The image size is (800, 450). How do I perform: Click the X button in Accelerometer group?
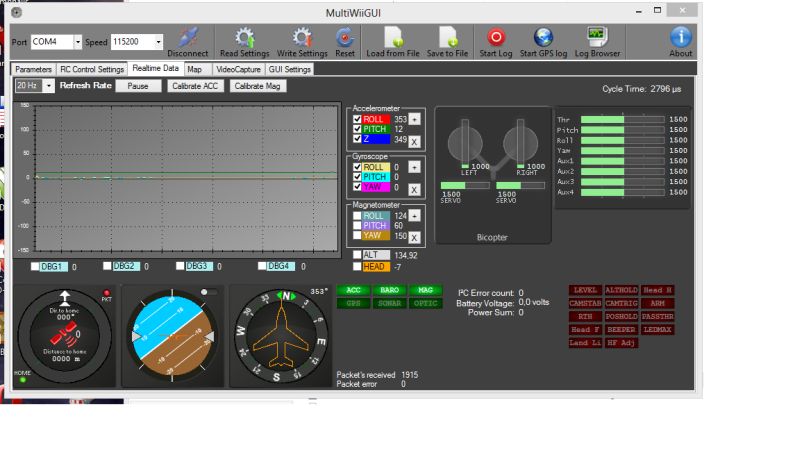coord(414,142)
